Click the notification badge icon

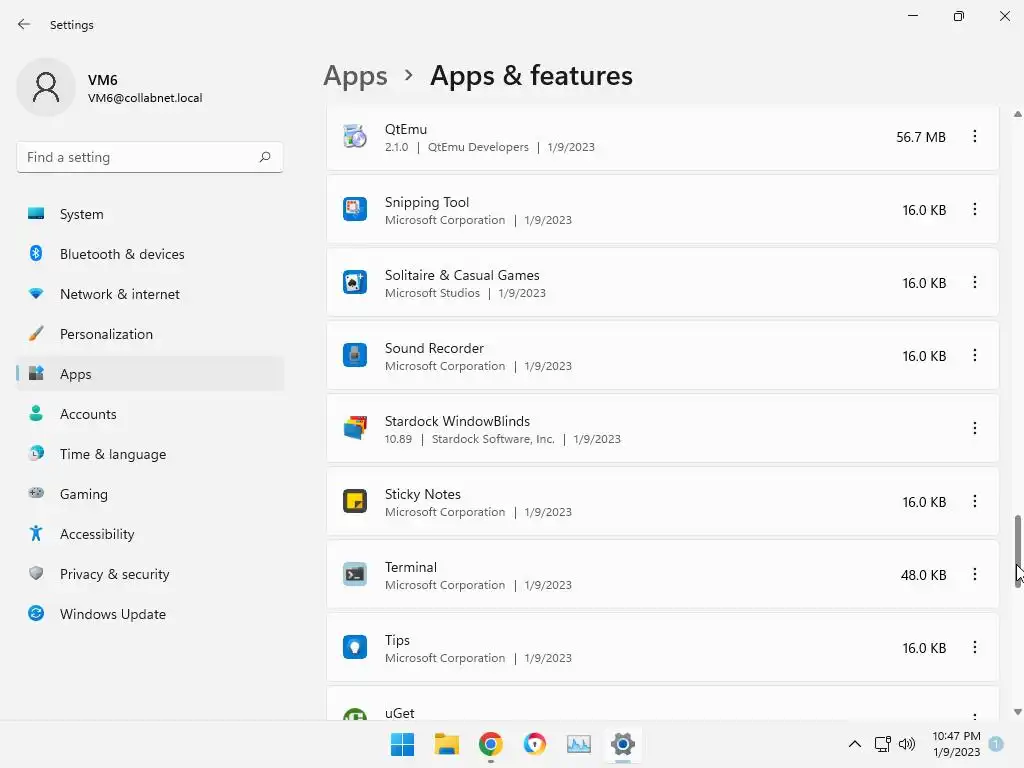(x=996, y=743)
